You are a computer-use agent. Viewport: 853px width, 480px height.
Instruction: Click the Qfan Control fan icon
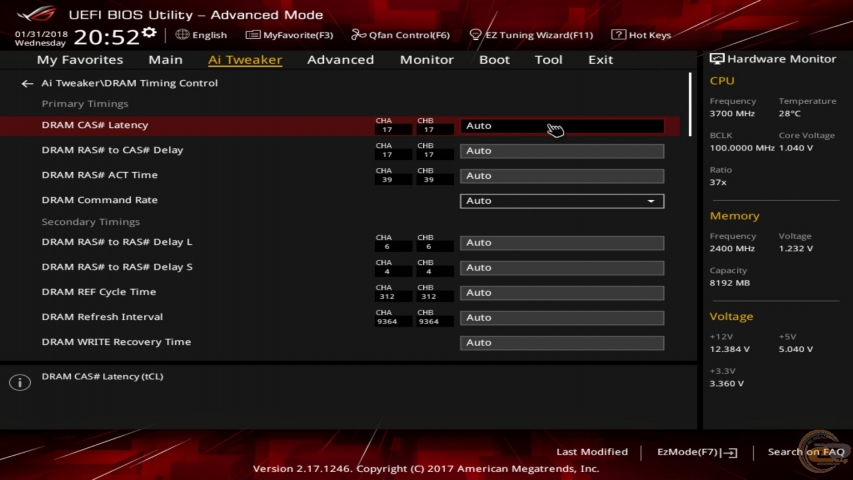(x=358, y=35)
